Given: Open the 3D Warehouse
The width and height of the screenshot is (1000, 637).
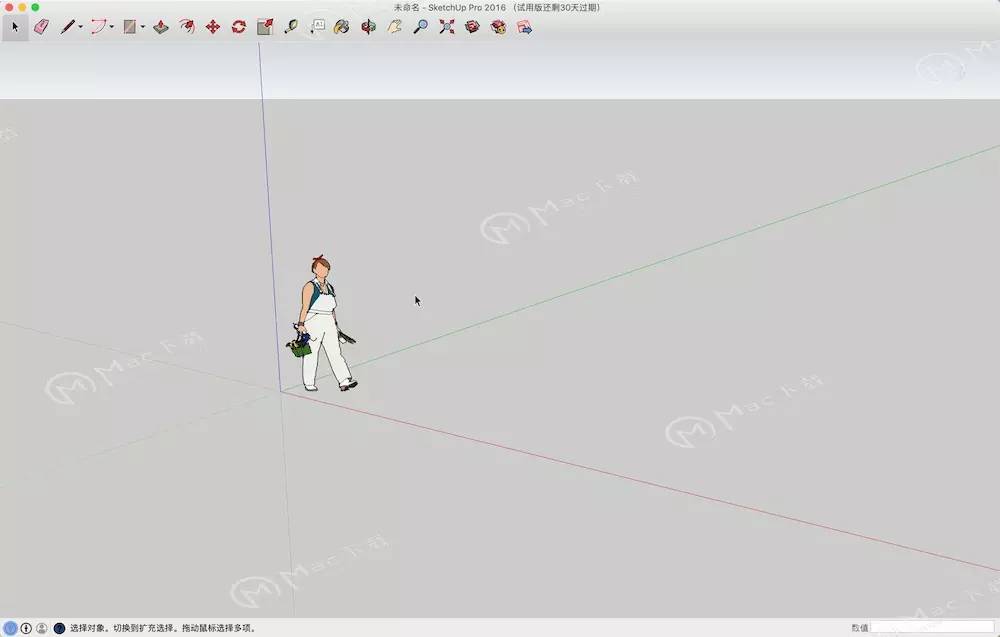Looking at the screenshot, I should pos(473,27).
